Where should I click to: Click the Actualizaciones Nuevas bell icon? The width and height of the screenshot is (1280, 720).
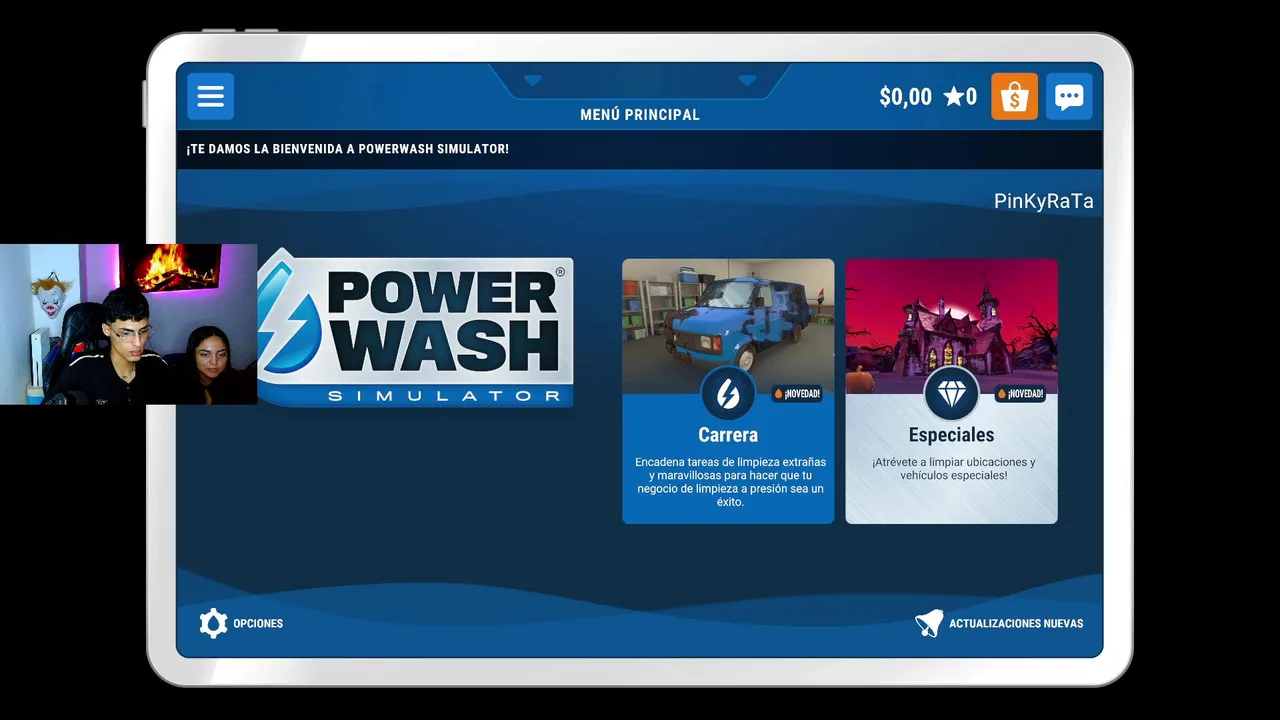pos(929,623)
